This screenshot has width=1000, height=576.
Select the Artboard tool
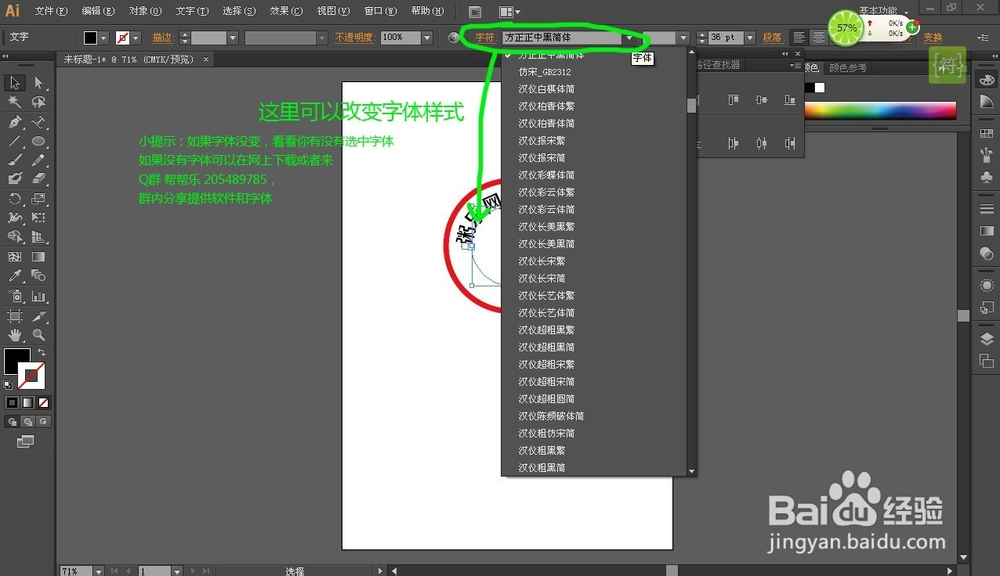[x=15, y=316]
